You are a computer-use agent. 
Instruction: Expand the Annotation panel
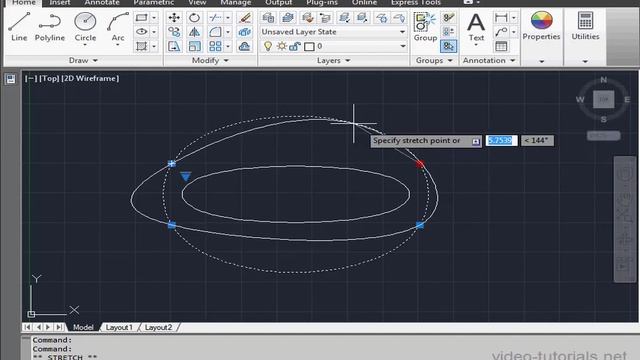(x=489, y=60)
